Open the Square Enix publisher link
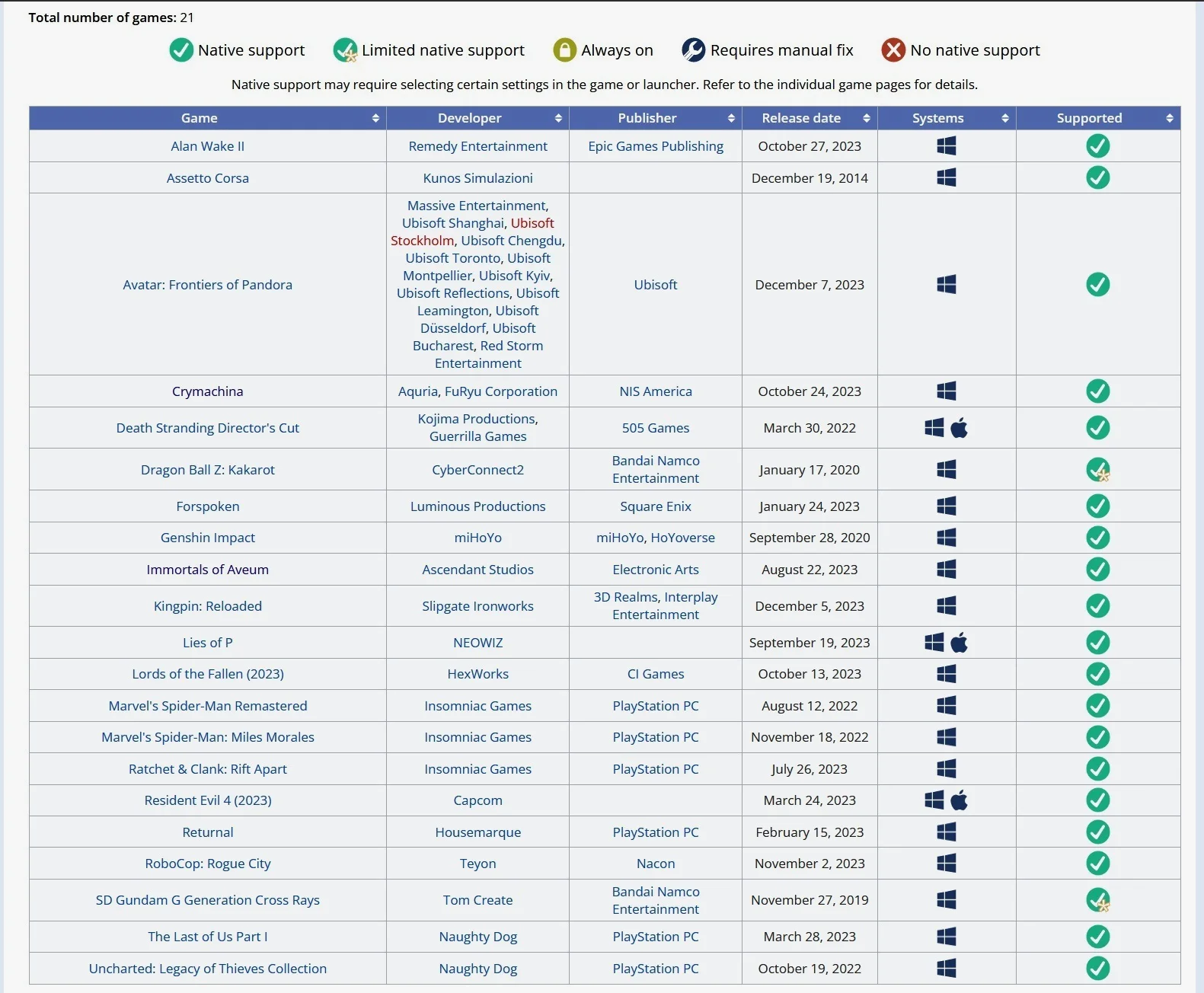Image resolution: width=1204 pixels, height=993 pixels. point(655,506)
